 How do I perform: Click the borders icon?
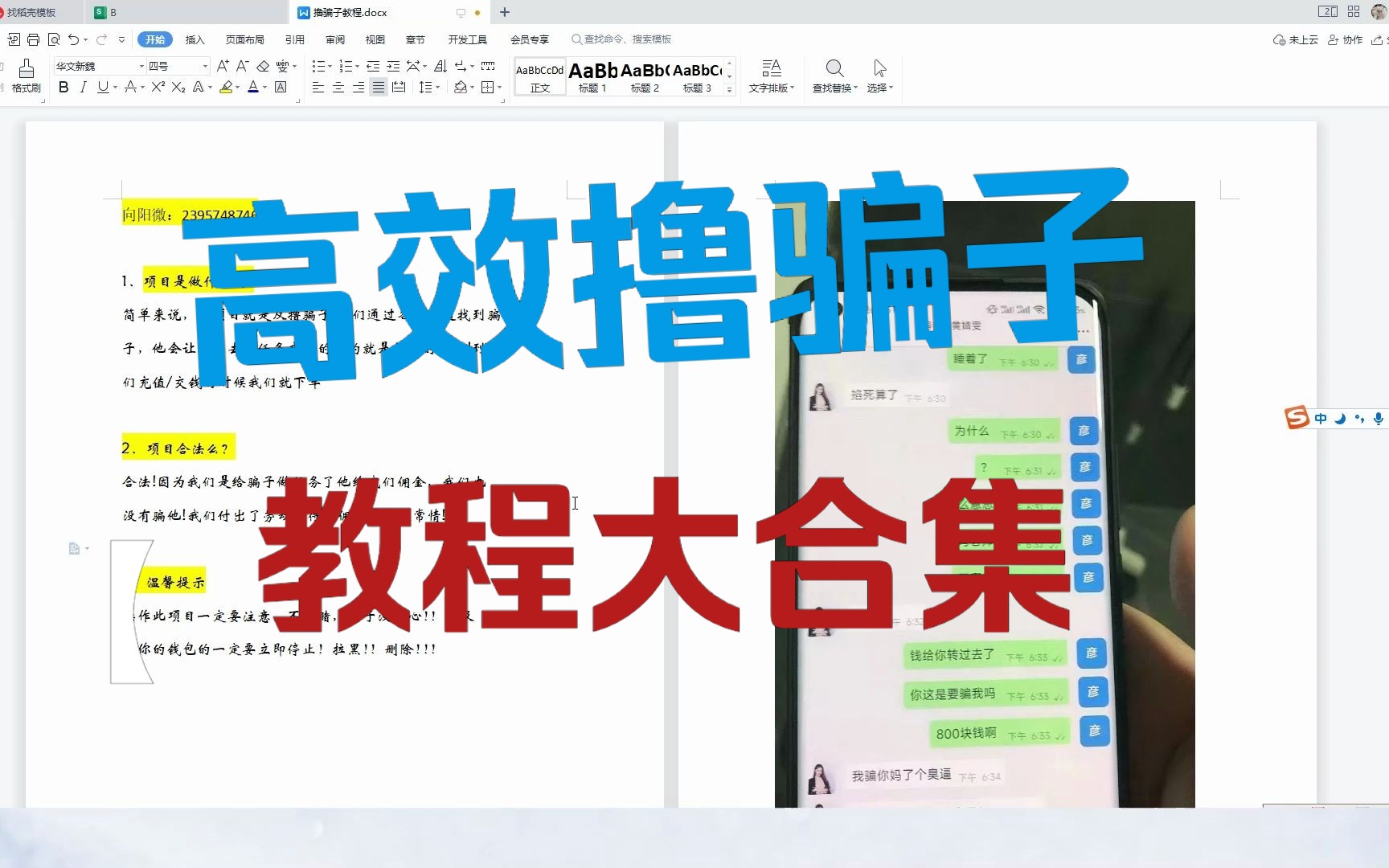(487, 87)
